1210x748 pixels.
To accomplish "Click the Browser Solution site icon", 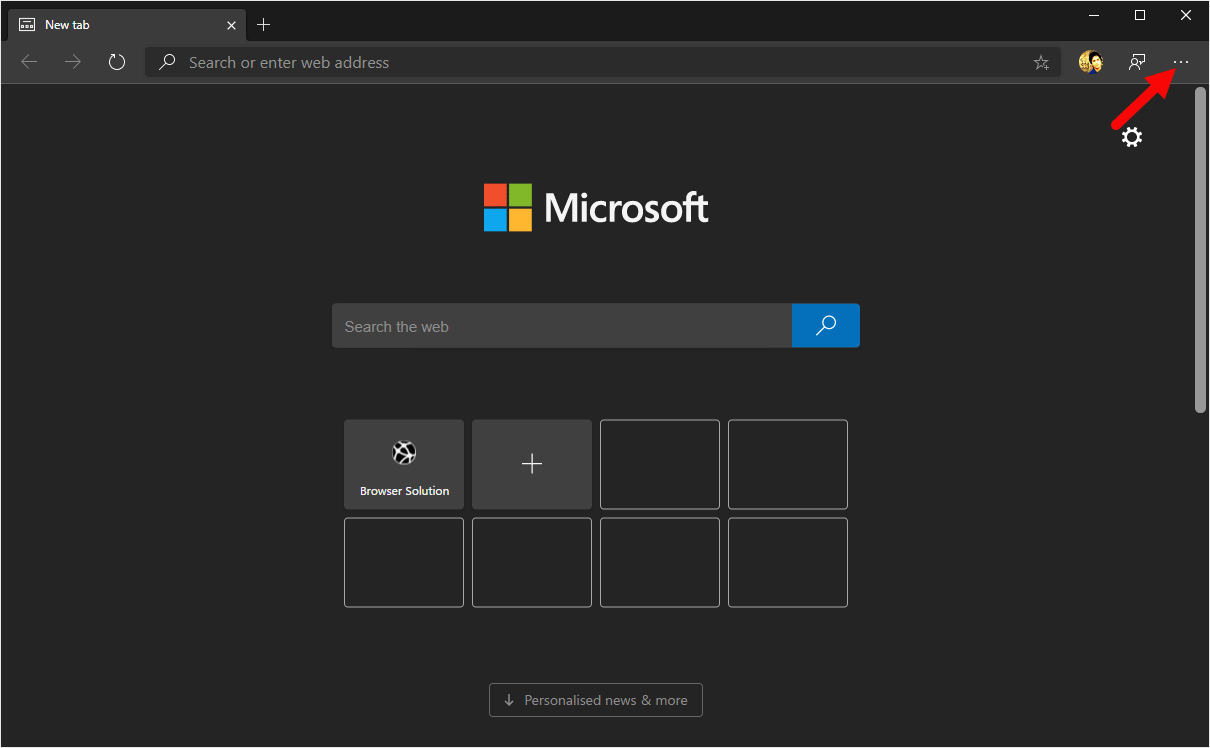I will pos(404,453).
